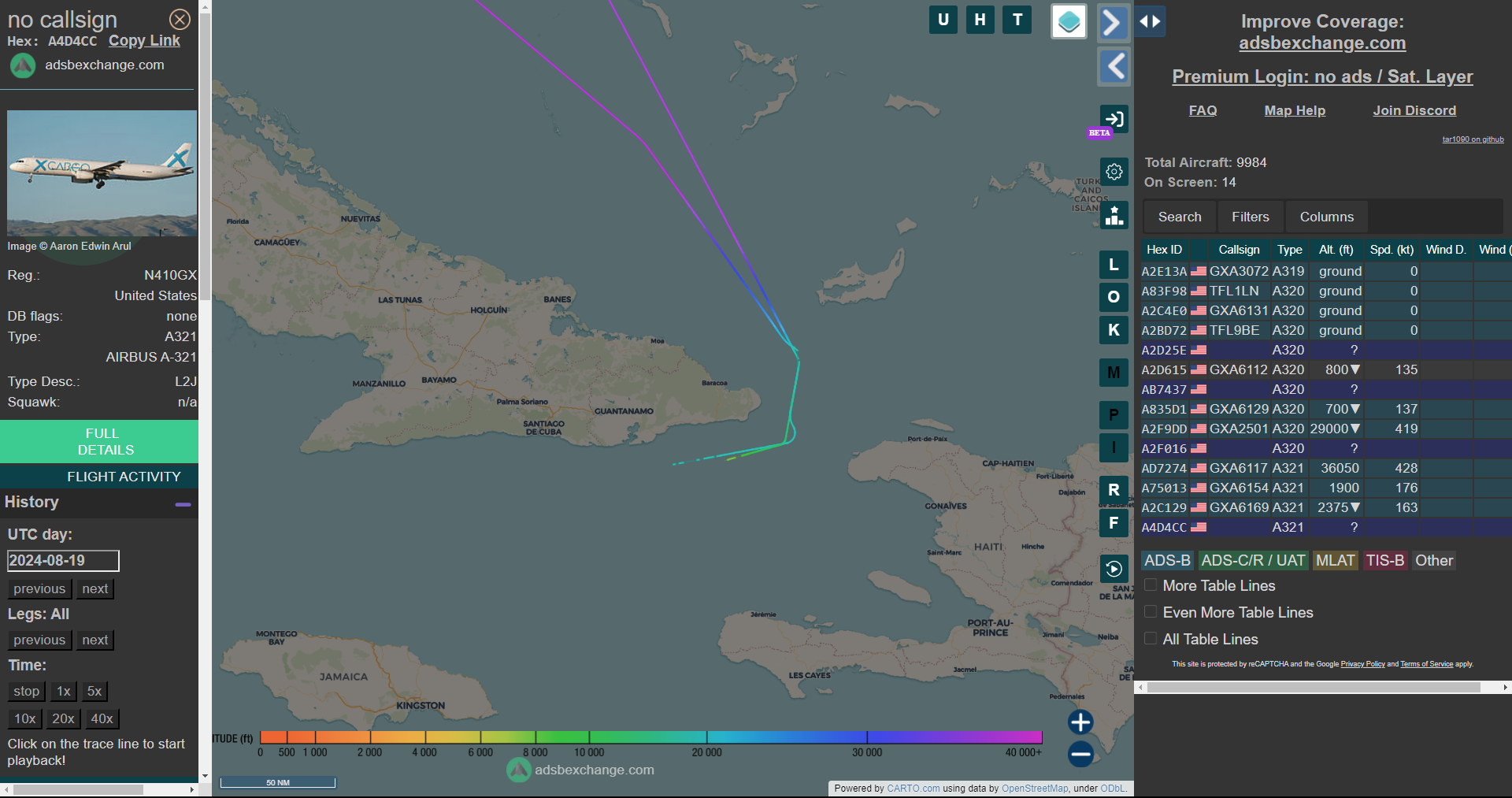Open Premium Login link
The width and height of the screenshot is (1512, 798).
point(1322,76)
